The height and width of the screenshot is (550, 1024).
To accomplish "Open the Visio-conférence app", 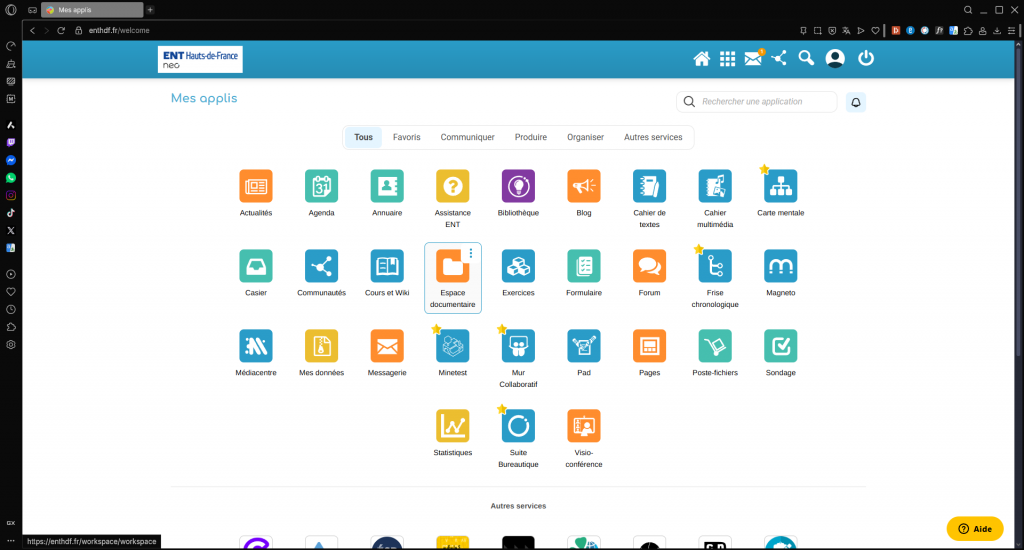I will (x=583, y=426).
